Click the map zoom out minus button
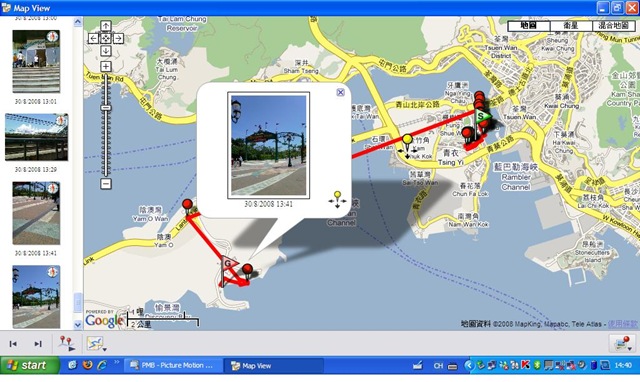The image size is (640, 382). pos(106,184)
